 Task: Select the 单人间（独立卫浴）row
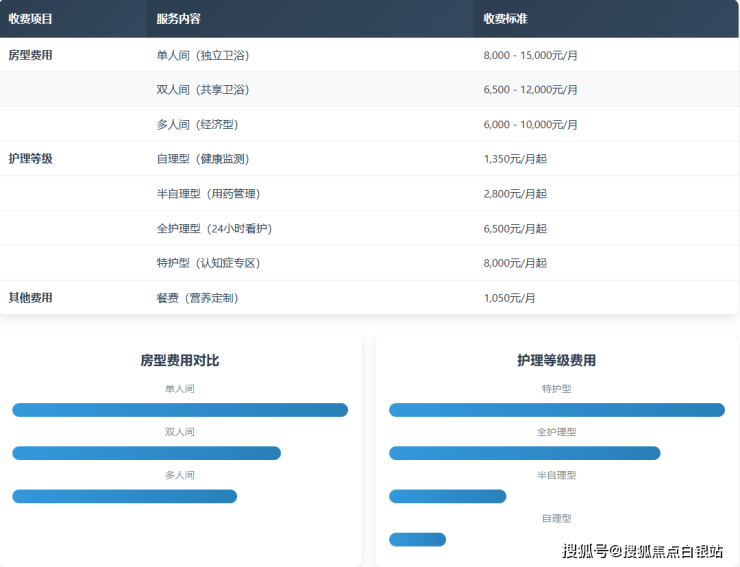click(203, 55)
